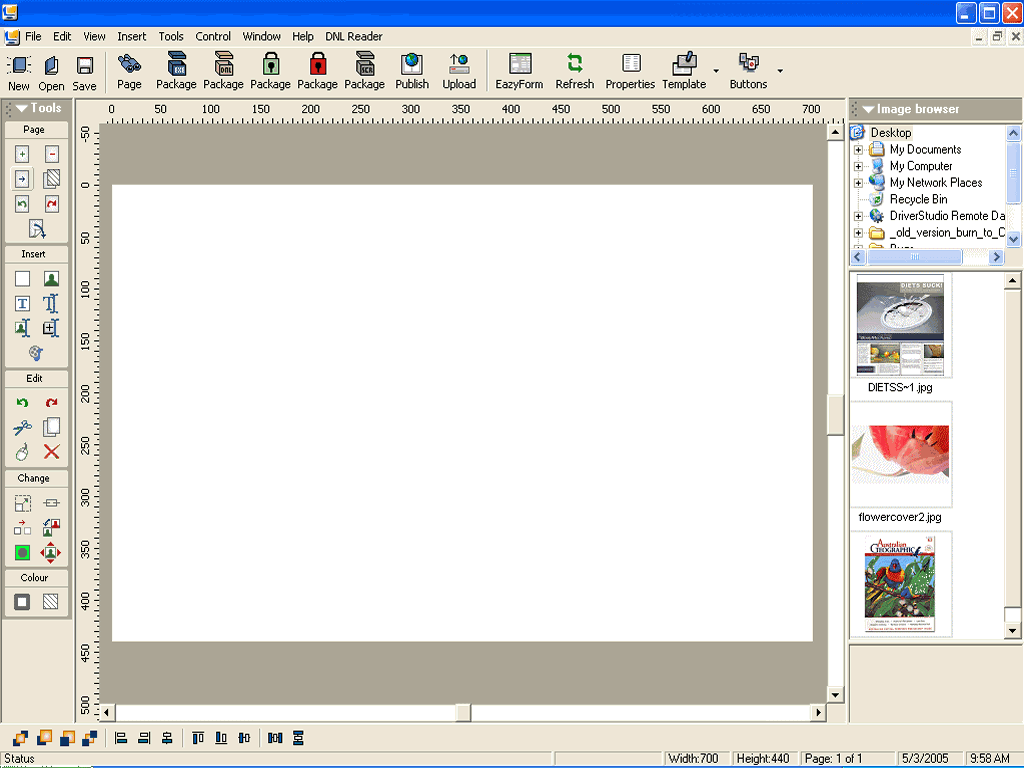
Task: Select the Australian Geographic cover thumbnail
Action: (x=901, y=584)
